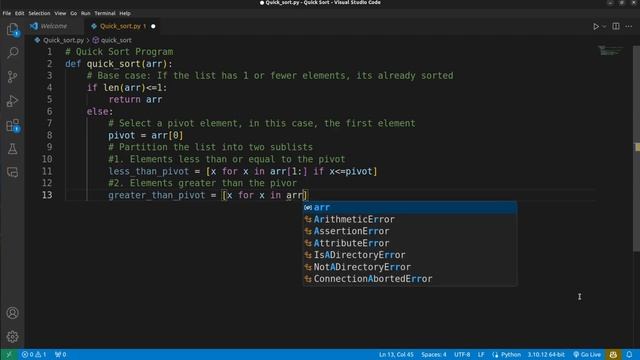Screen dimensions: 640x360
Task: Select AssertionError from autocomplete list
Action: [410, 231]
